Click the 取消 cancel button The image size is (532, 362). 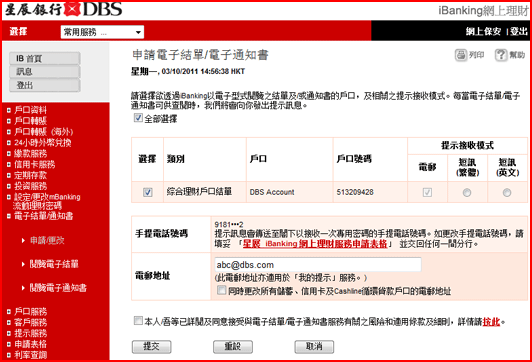(314, 347)
